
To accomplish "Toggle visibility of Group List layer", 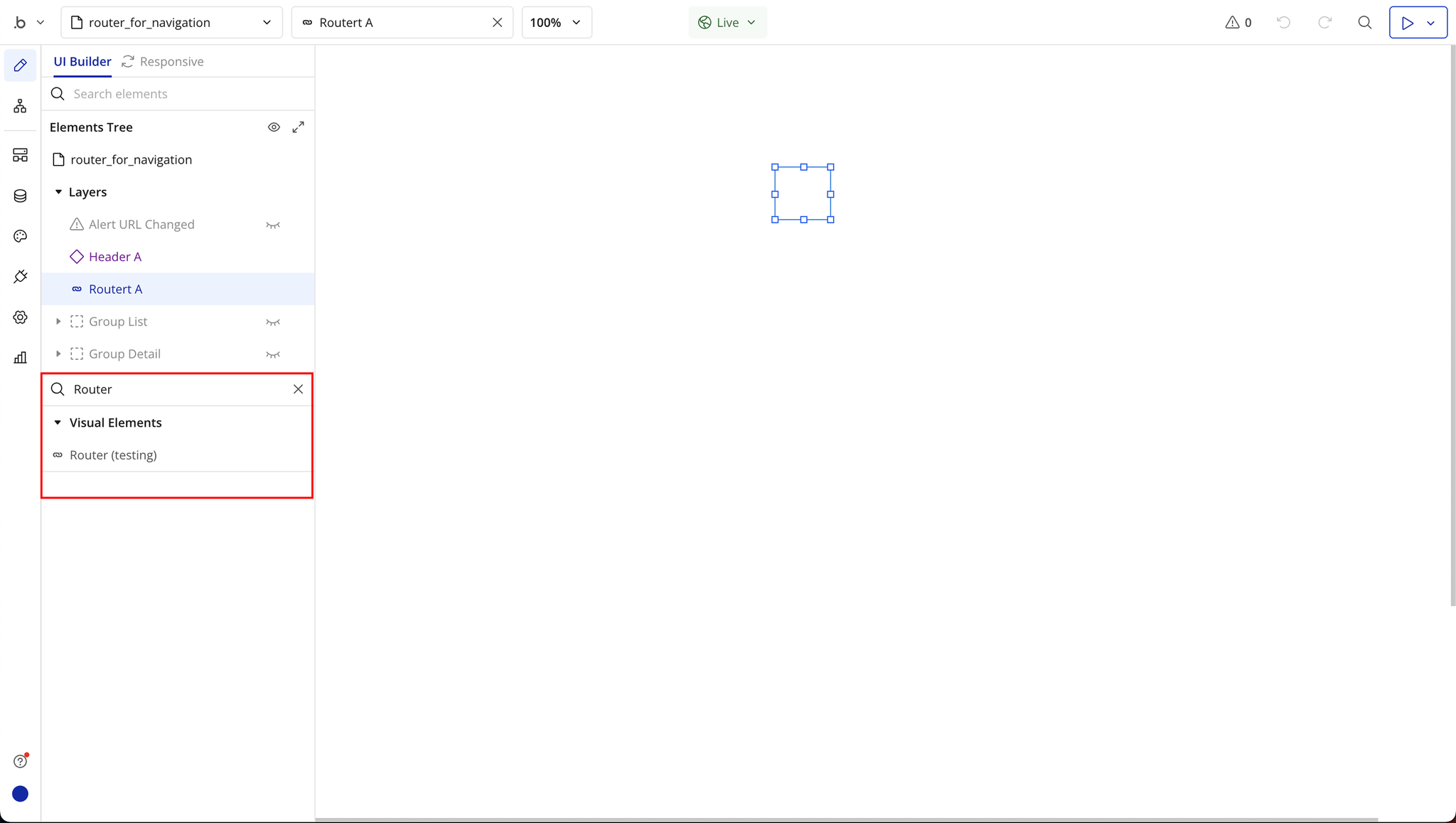I will (x=273, y=322).
